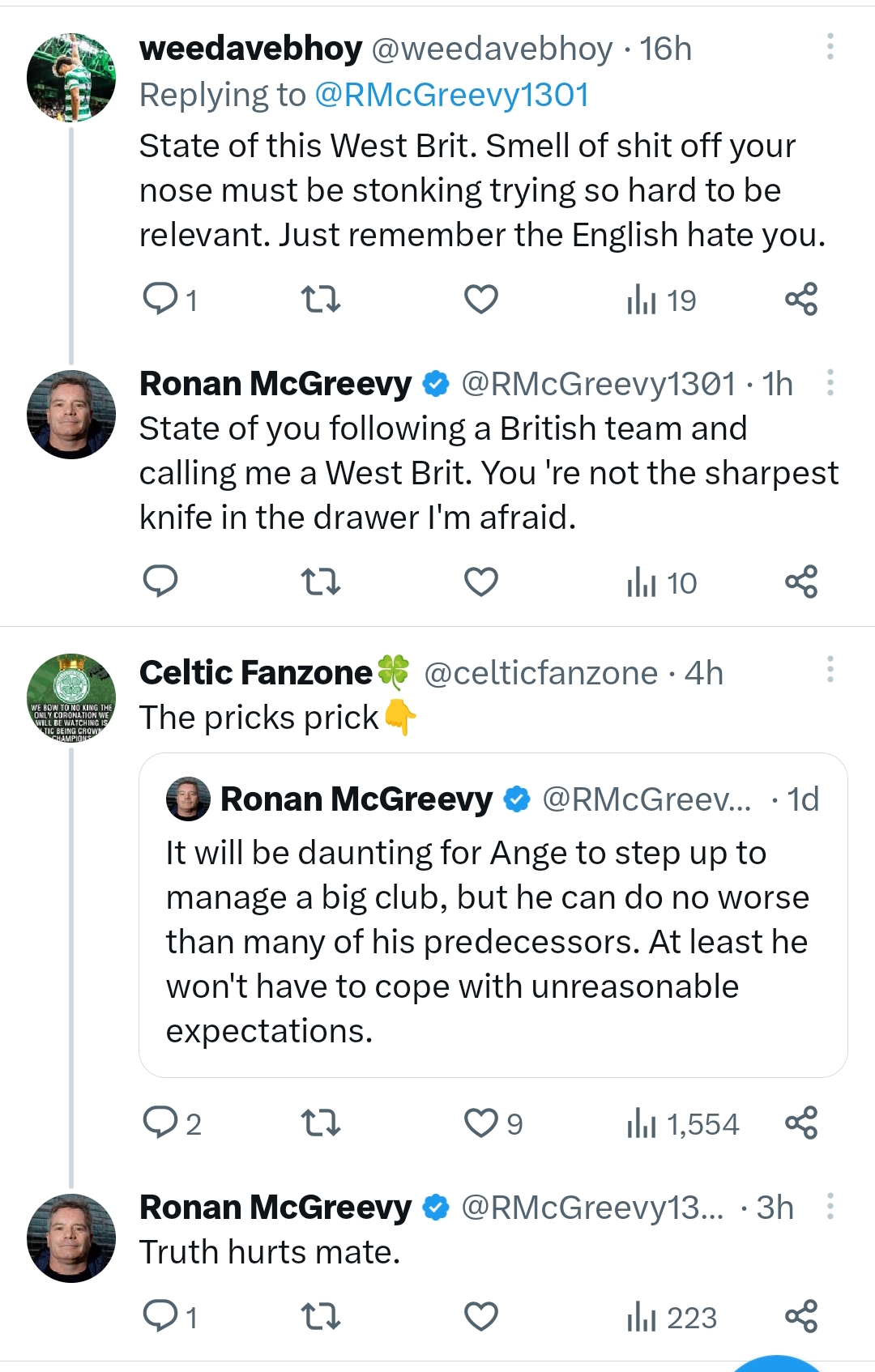
Task: Retweet the Truth hurts mate tweet
Action: [321, 1317]
